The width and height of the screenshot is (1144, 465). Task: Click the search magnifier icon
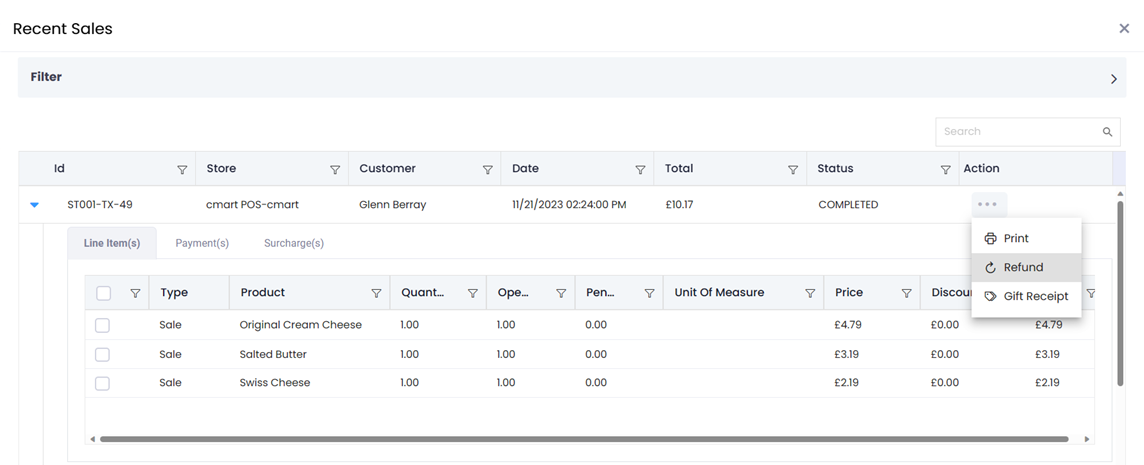pos(1107,132)
